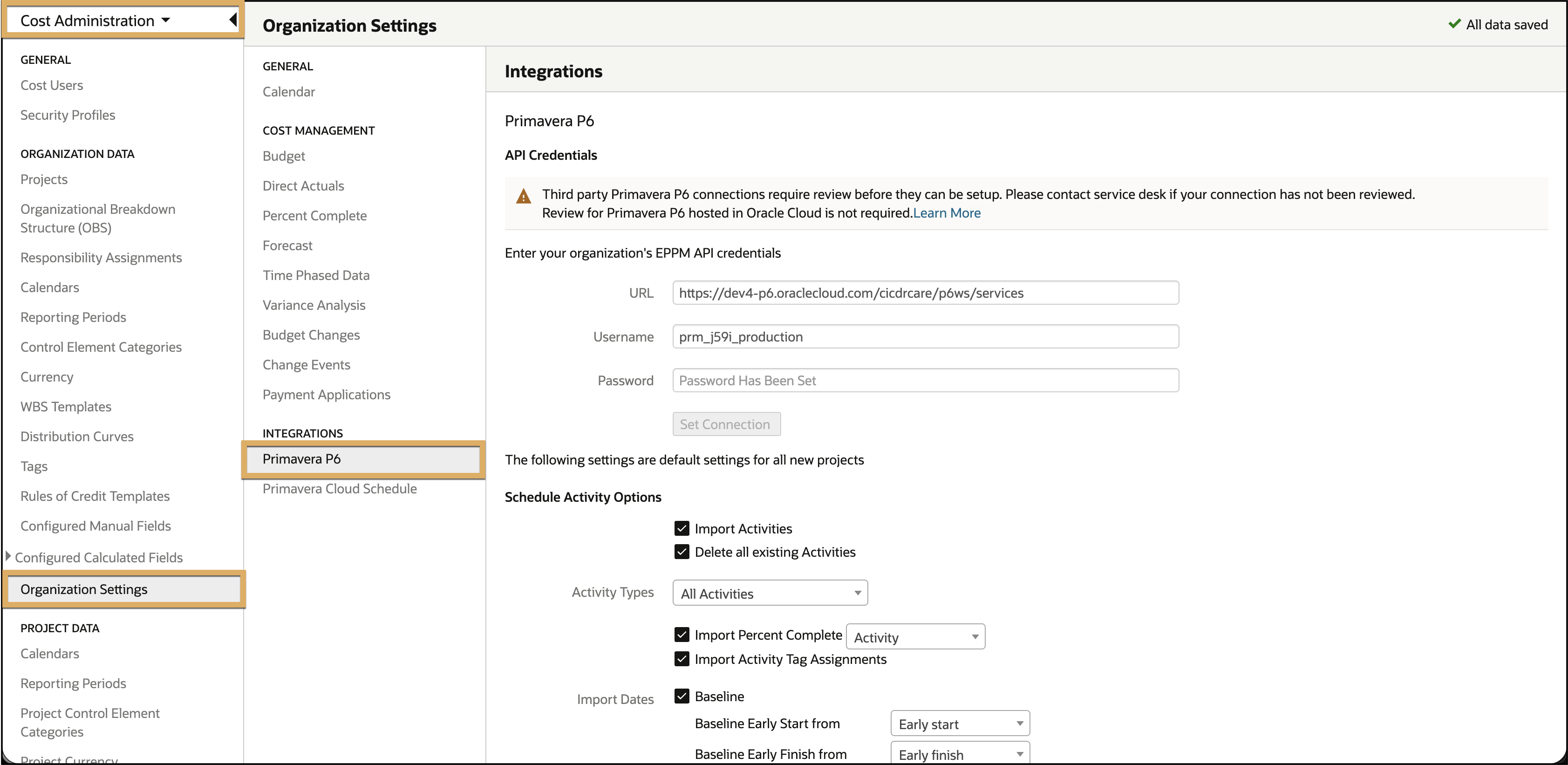Open the Cost Administration dropdown
The image size is (1568, 765).
click(x=95, y=20)
